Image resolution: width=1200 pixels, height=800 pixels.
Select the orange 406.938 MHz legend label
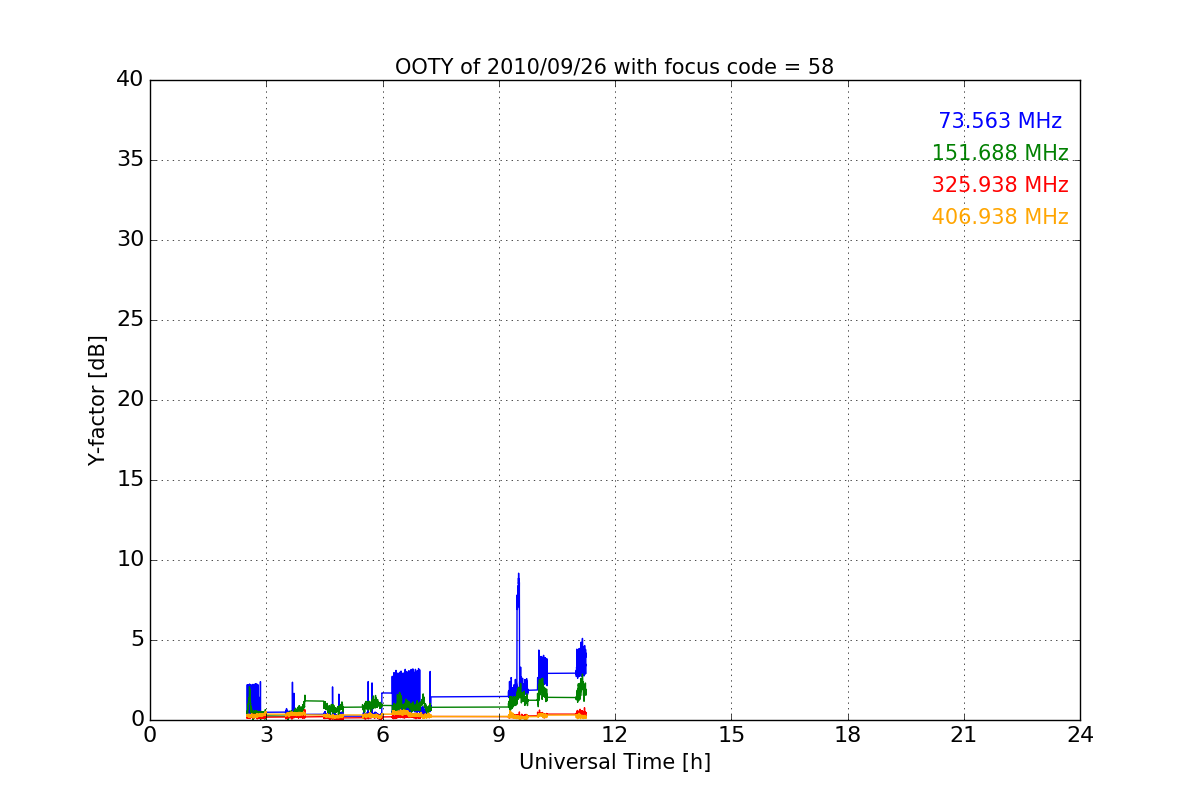[x=1000, y=217]
